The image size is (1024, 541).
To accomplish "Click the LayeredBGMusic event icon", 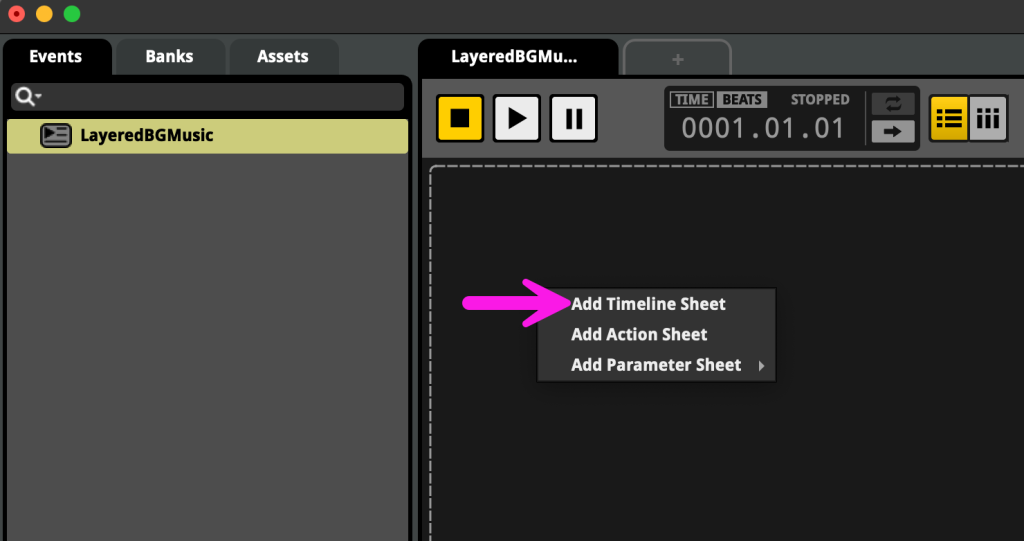I will 55,135.
